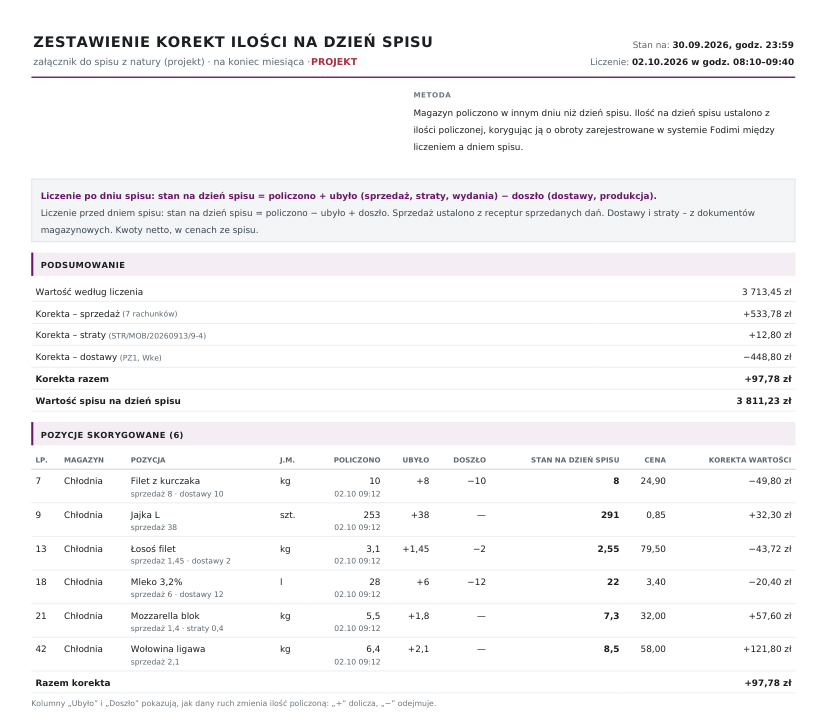This screenshot has height=720, width=827.
Task: Click the correction −43,72 zł
Action: pos(770,549)
